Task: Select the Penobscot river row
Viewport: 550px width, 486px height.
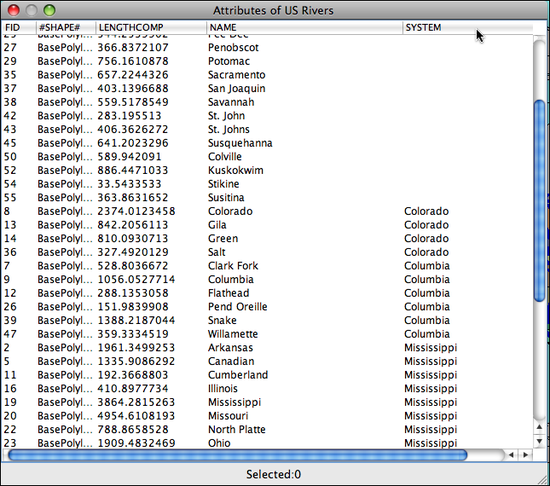Action: (x=267, y=47)
